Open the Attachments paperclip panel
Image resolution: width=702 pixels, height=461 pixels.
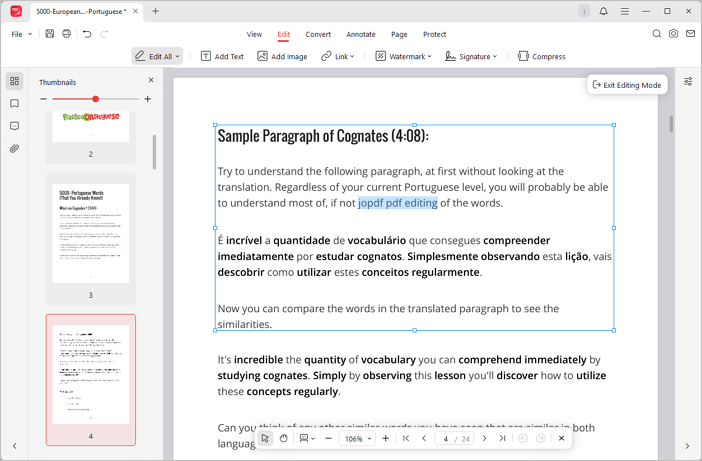(14, 149)
